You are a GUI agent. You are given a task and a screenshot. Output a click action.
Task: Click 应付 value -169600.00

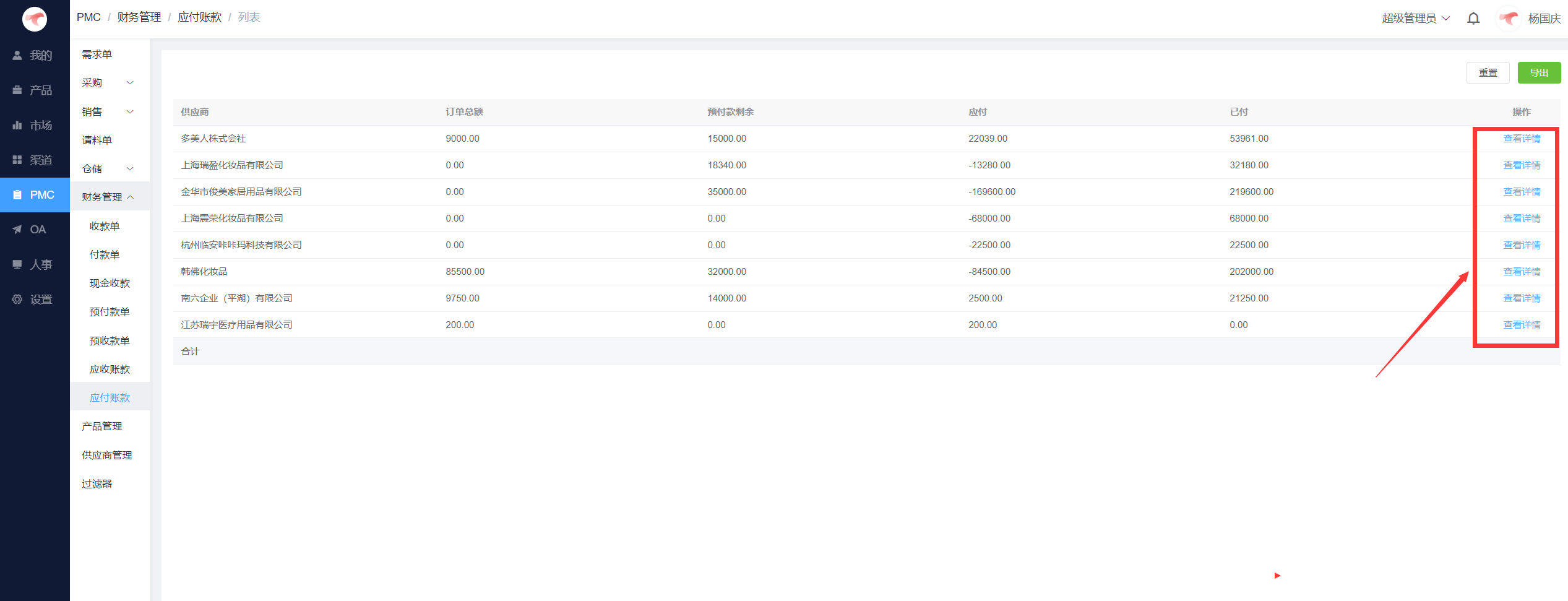point(992,192)
